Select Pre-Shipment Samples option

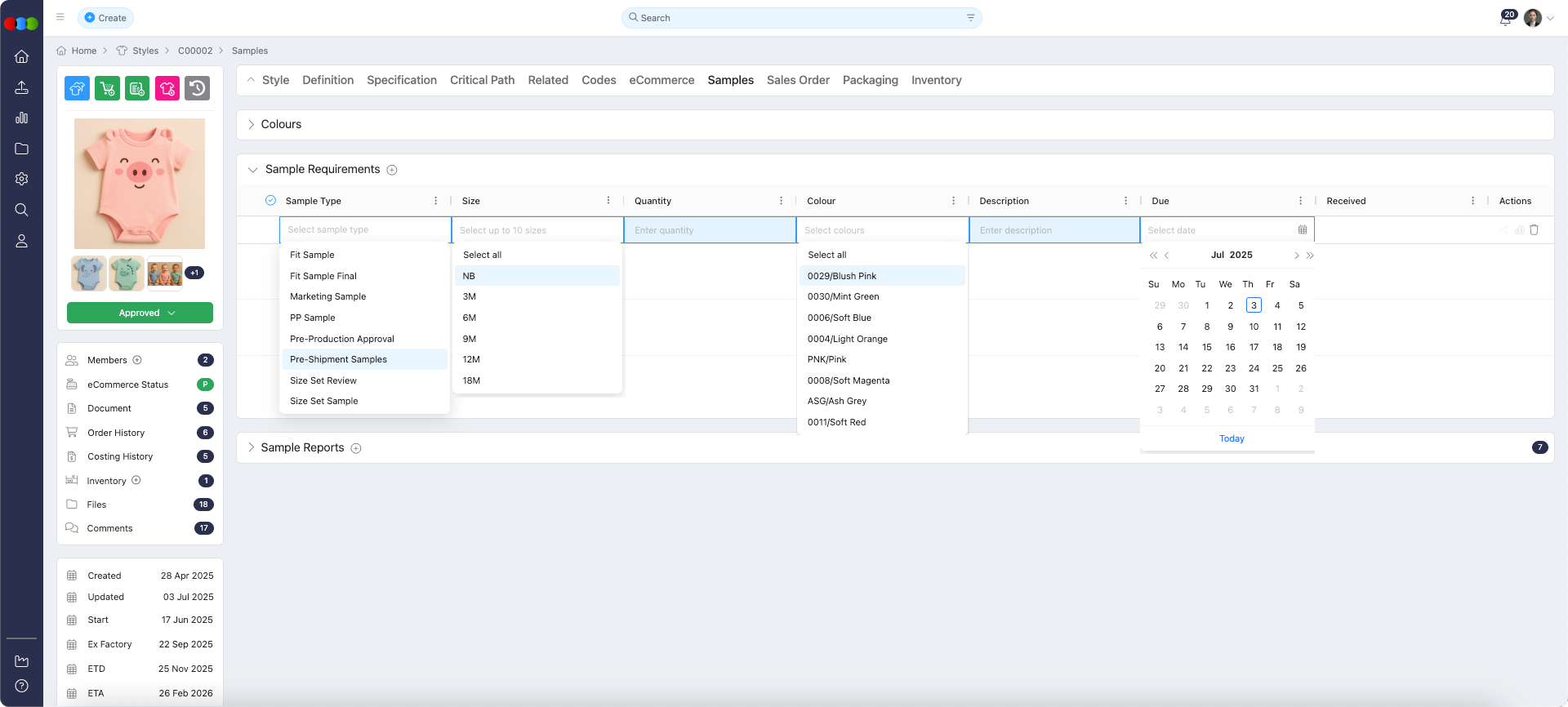pos(339,359)
